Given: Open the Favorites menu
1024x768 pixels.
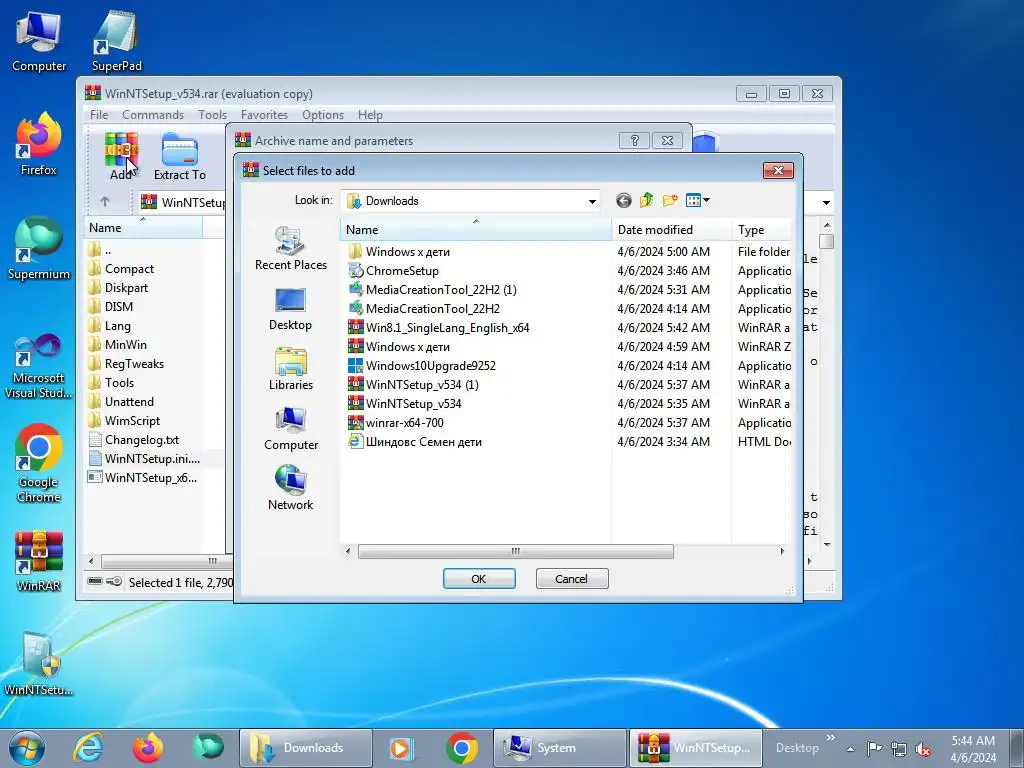Looking at the screenshot, I should pyautogui.click(x=264, y=115).
